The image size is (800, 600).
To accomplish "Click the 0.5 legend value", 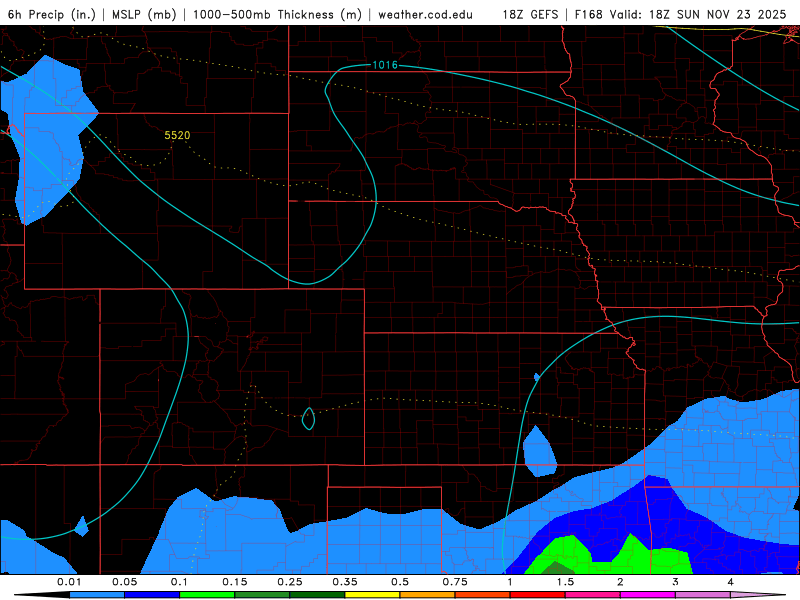I will coord(400,582).
